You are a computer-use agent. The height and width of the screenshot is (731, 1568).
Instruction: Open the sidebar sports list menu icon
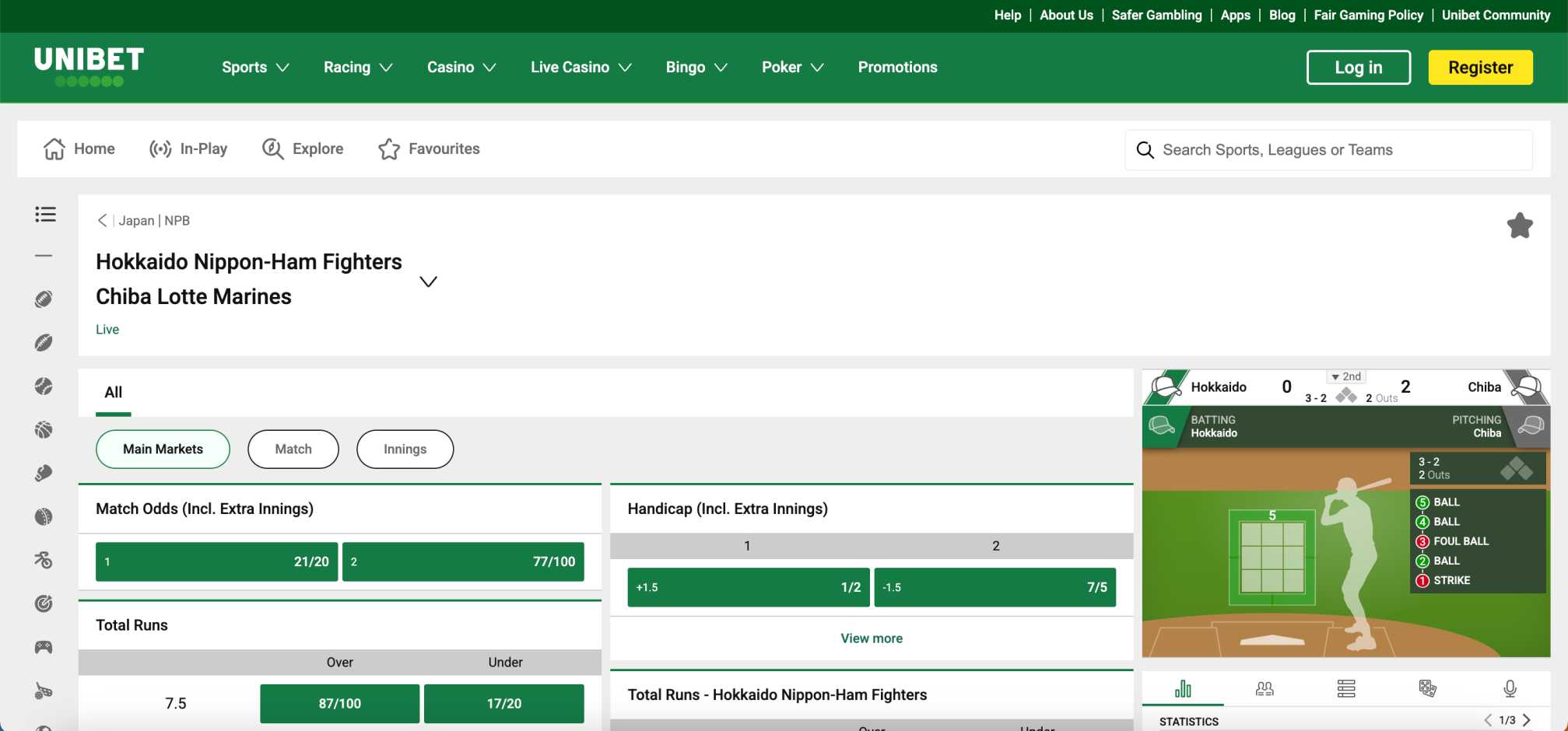tap(45, 215)
